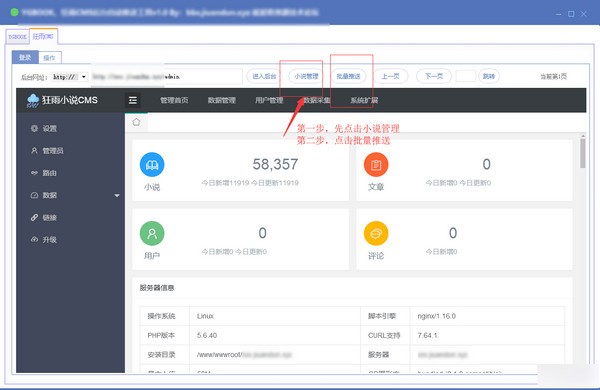
Task: Click the 路由 icon in sidebar
Action: pos(34,173)
